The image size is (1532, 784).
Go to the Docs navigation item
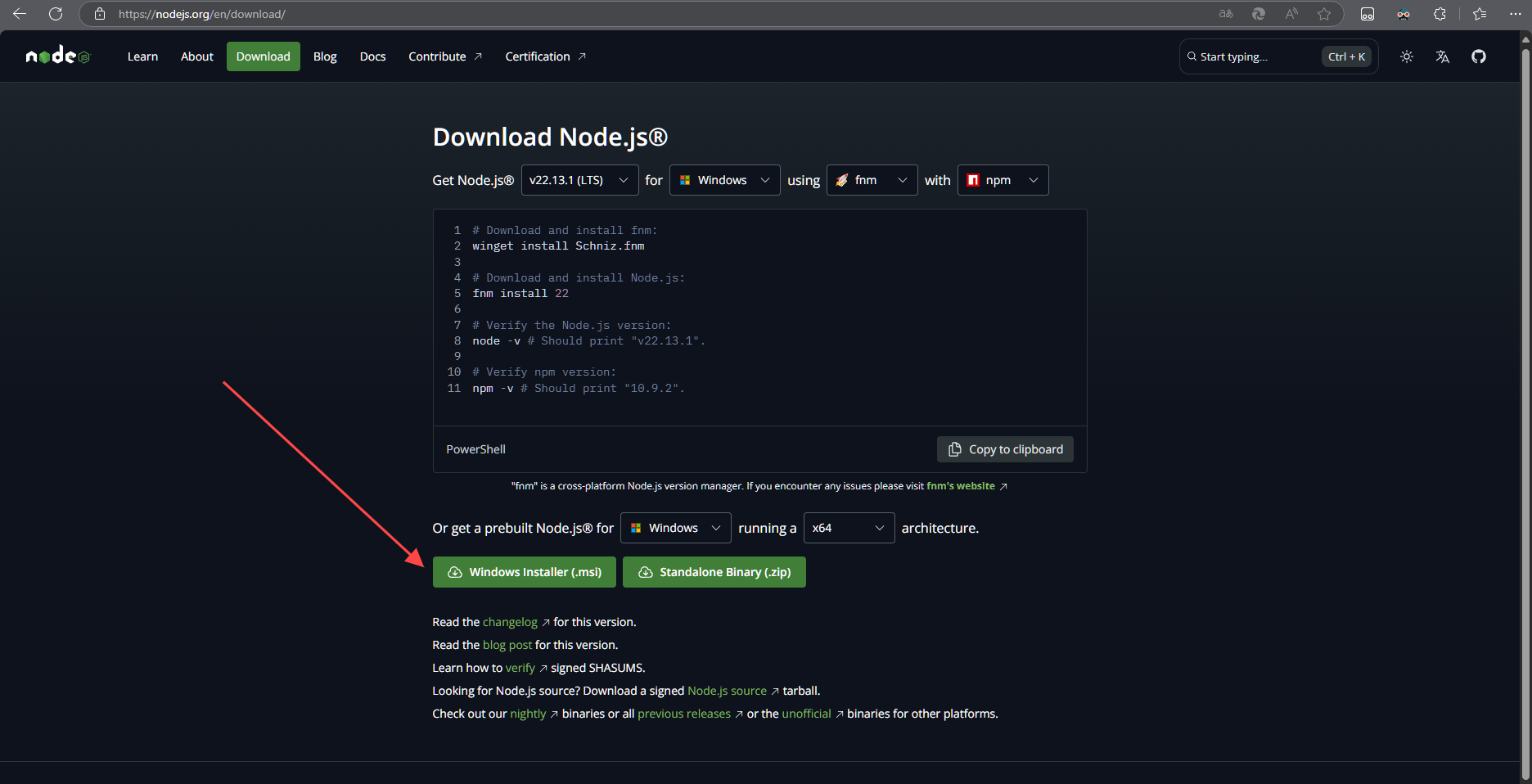[x=372, y=56]
